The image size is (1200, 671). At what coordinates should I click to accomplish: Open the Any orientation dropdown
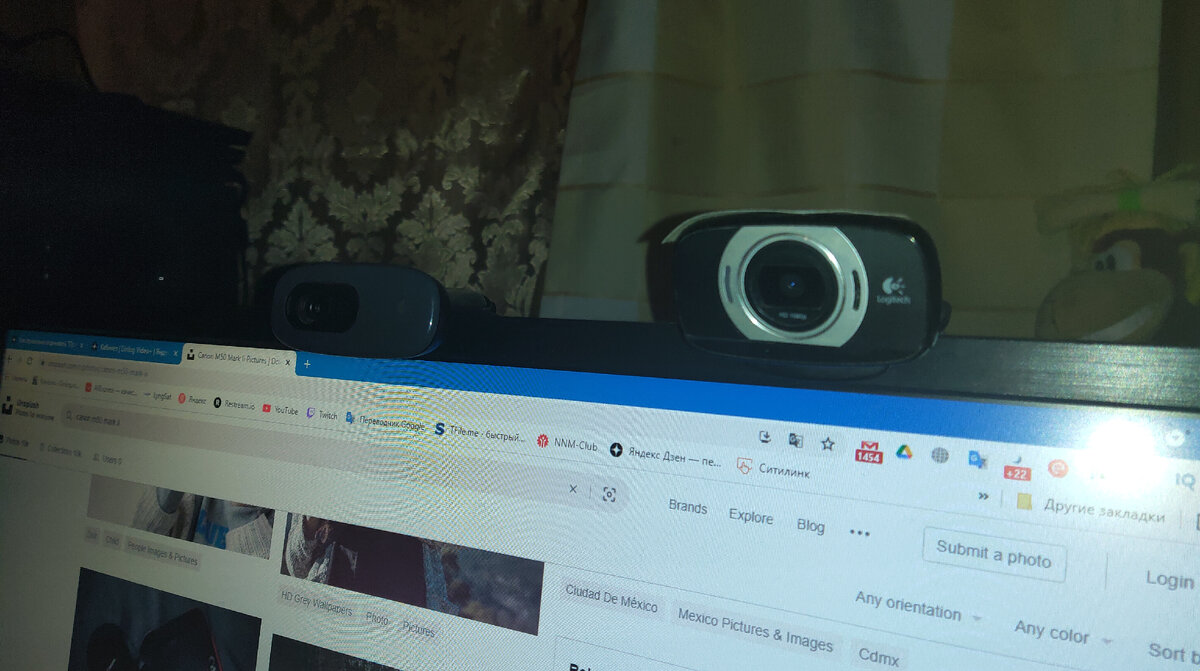917,608
